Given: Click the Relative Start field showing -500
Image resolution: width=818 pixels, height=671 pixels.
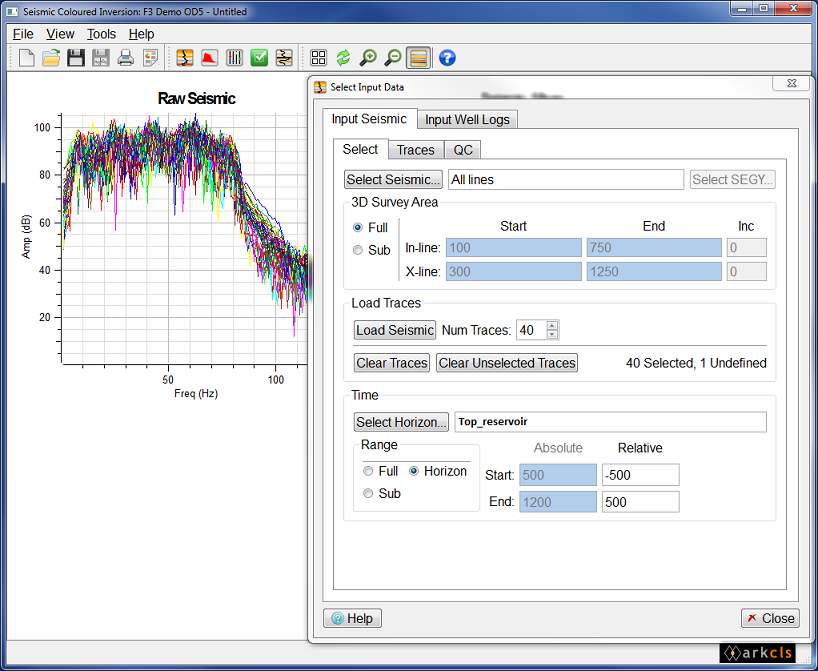Looking at the screenshot, I should pos(641,475).
